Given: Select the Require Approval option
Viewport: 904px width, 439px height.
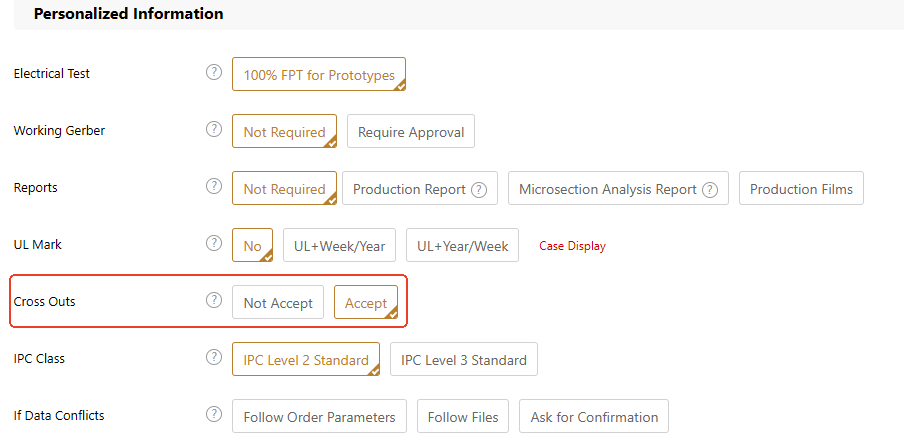Looking at the screenshot, I should coord(411,132).
